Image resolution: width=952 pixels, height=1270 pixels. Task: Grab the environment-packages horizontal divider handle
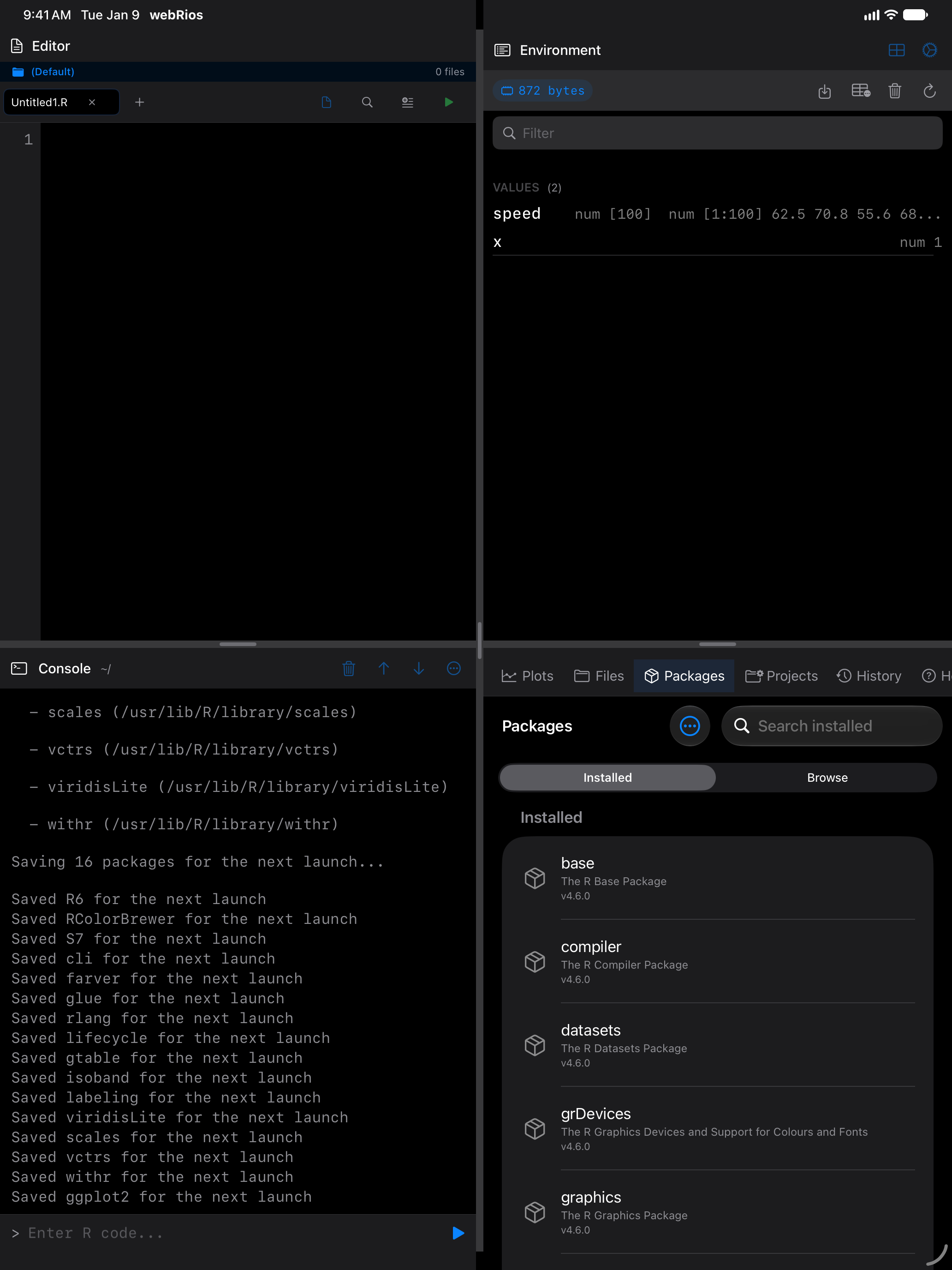click(x=717, y=644)
